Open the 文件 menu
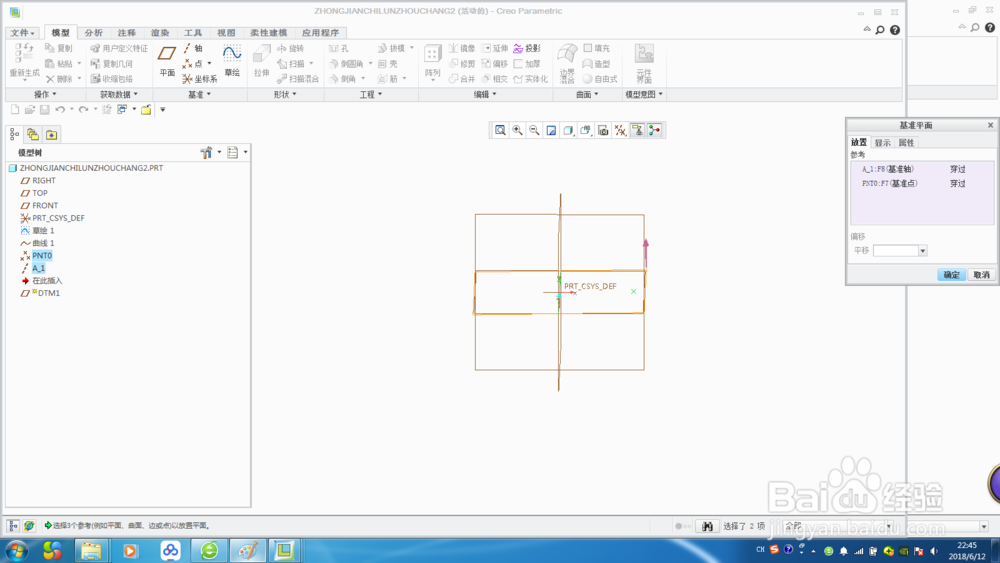The image size is (1000, 563). pos(22,33)
